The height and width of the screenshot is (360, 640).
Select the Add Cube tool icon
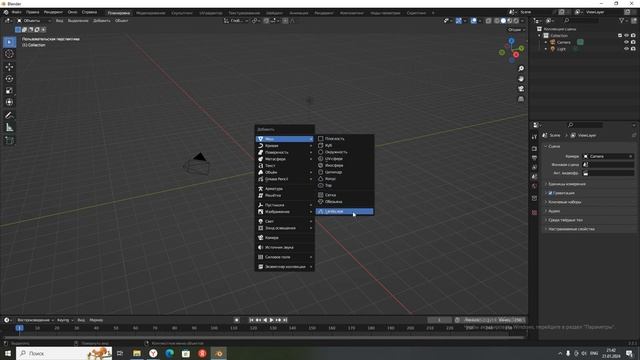9,140
